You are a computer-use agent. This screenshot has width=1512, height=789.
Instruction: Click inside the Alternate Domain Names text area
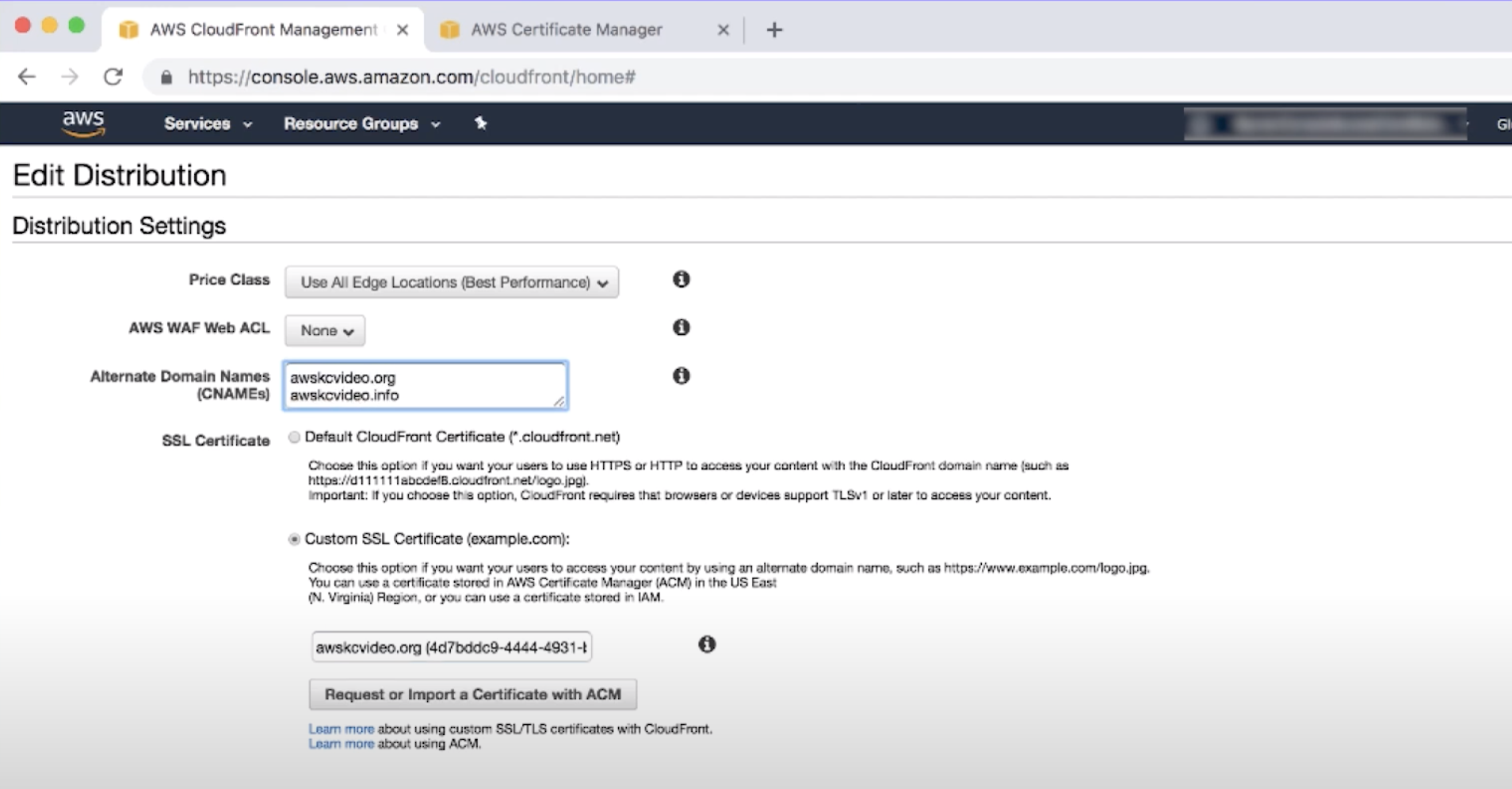pyautogui.click(x=425, y=386)
